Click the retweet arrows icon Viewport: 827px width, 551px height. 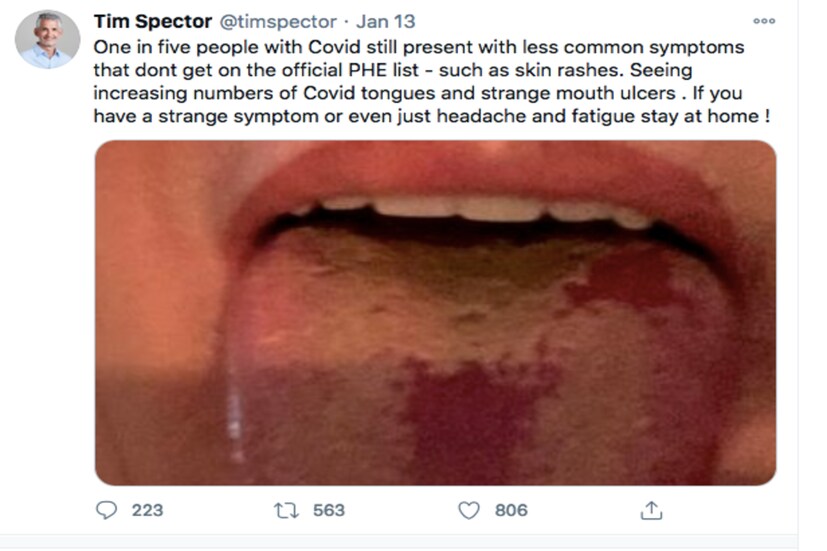tap(286, 510)
